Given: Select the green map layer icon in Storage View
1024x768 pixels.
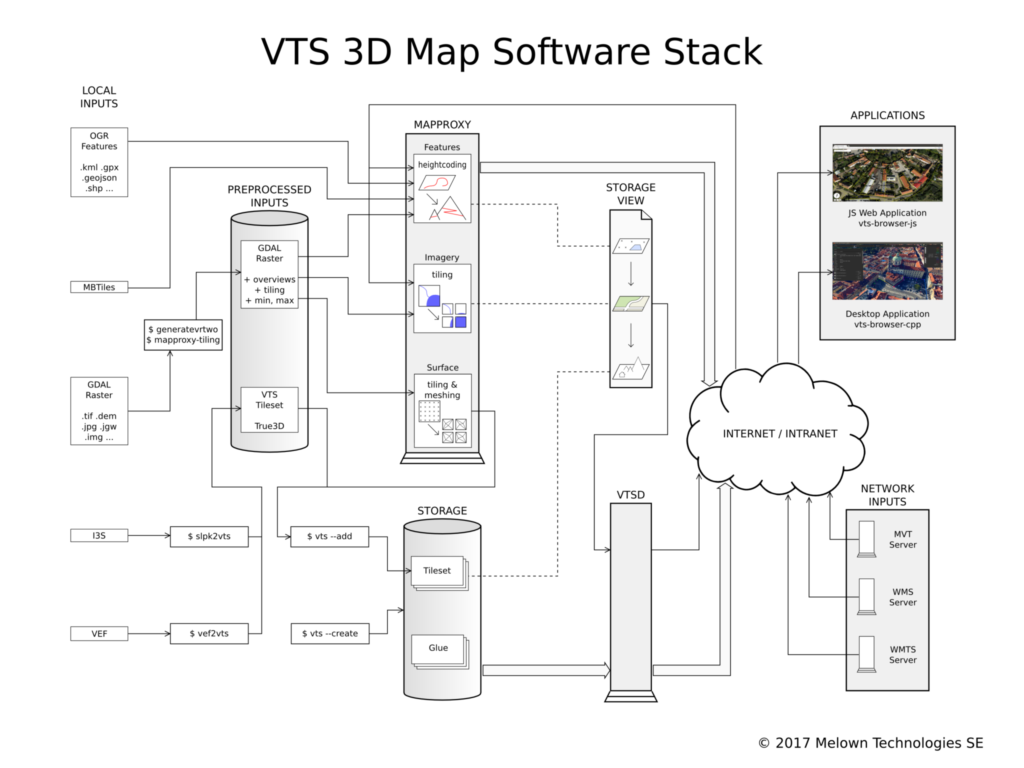Looking at the screenshot, I should point(631,304).
